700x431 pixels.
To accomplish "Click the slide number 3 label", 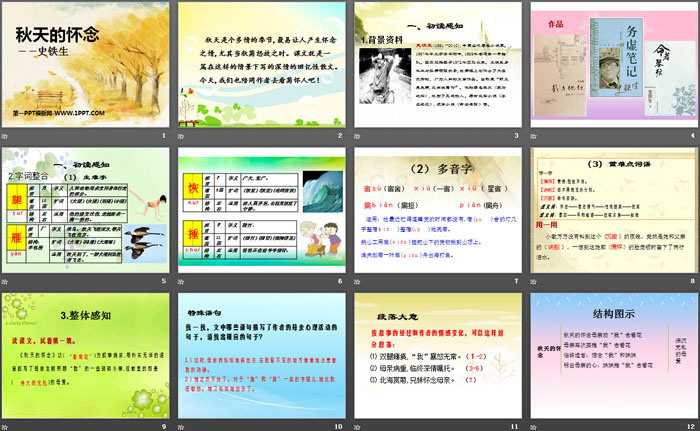I will click(x=516, y=136).
